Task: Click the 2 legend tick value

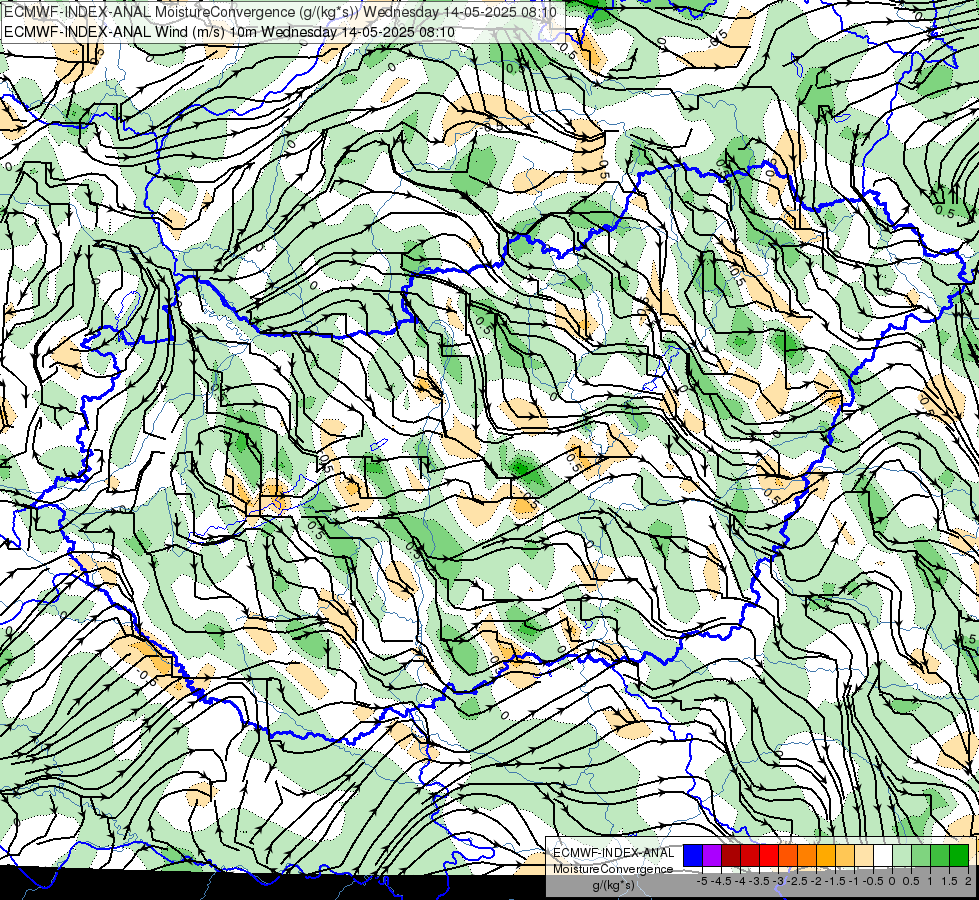Action: click(x=968, y=881)
